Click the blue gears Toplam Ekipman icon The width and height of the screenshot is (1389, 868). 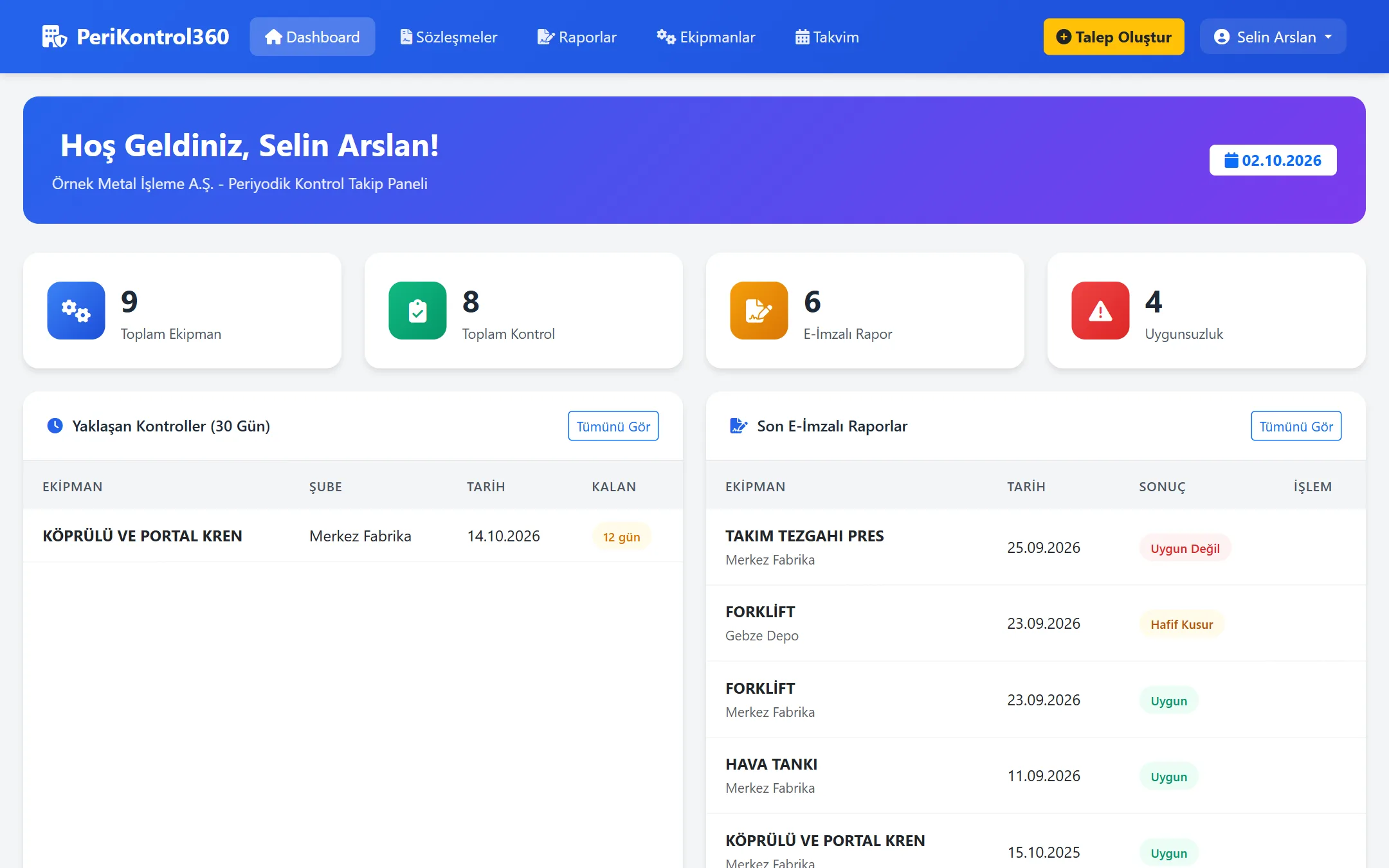click(76, 311)
